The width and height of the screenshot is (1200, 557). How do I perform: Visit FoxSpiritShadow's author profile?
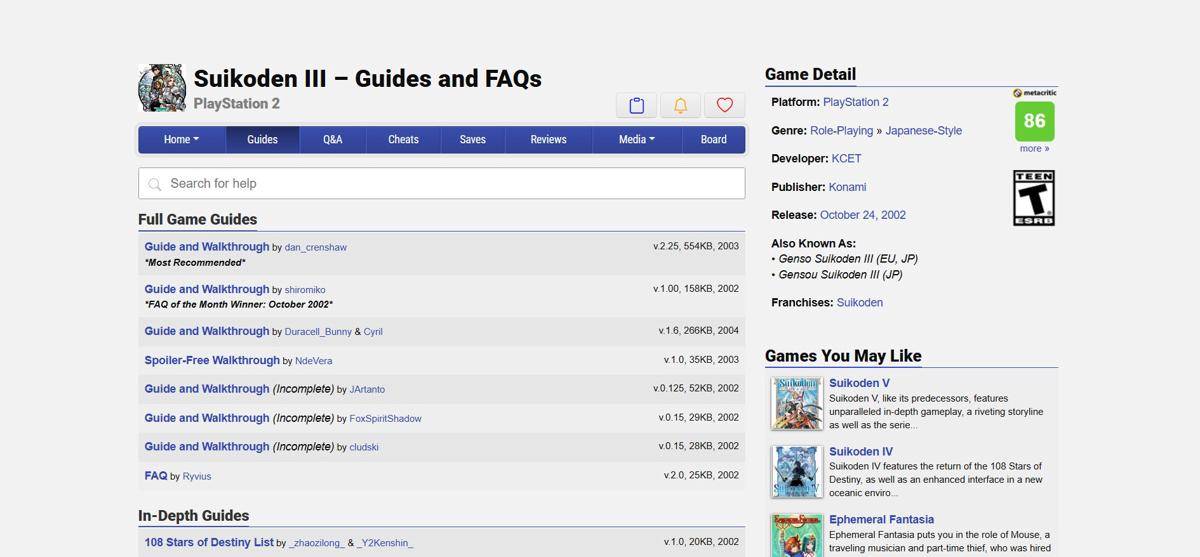point(386,419)
